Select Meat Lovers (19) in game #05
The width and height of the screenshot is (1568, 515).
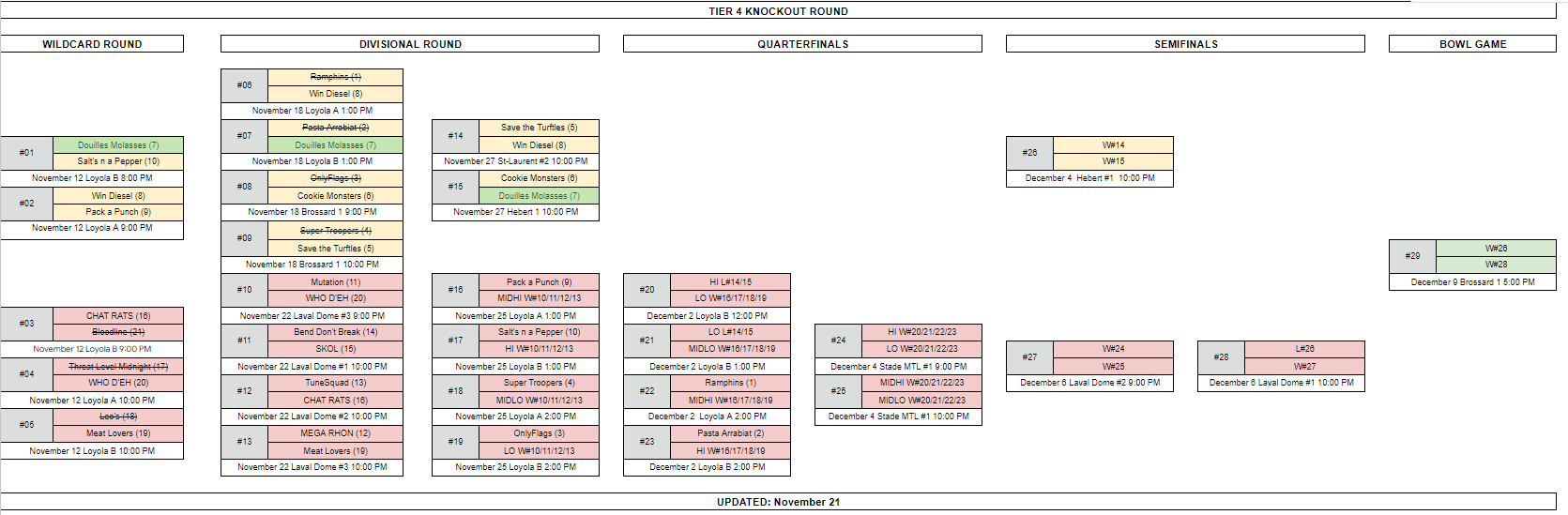click(x=118, y=433)
